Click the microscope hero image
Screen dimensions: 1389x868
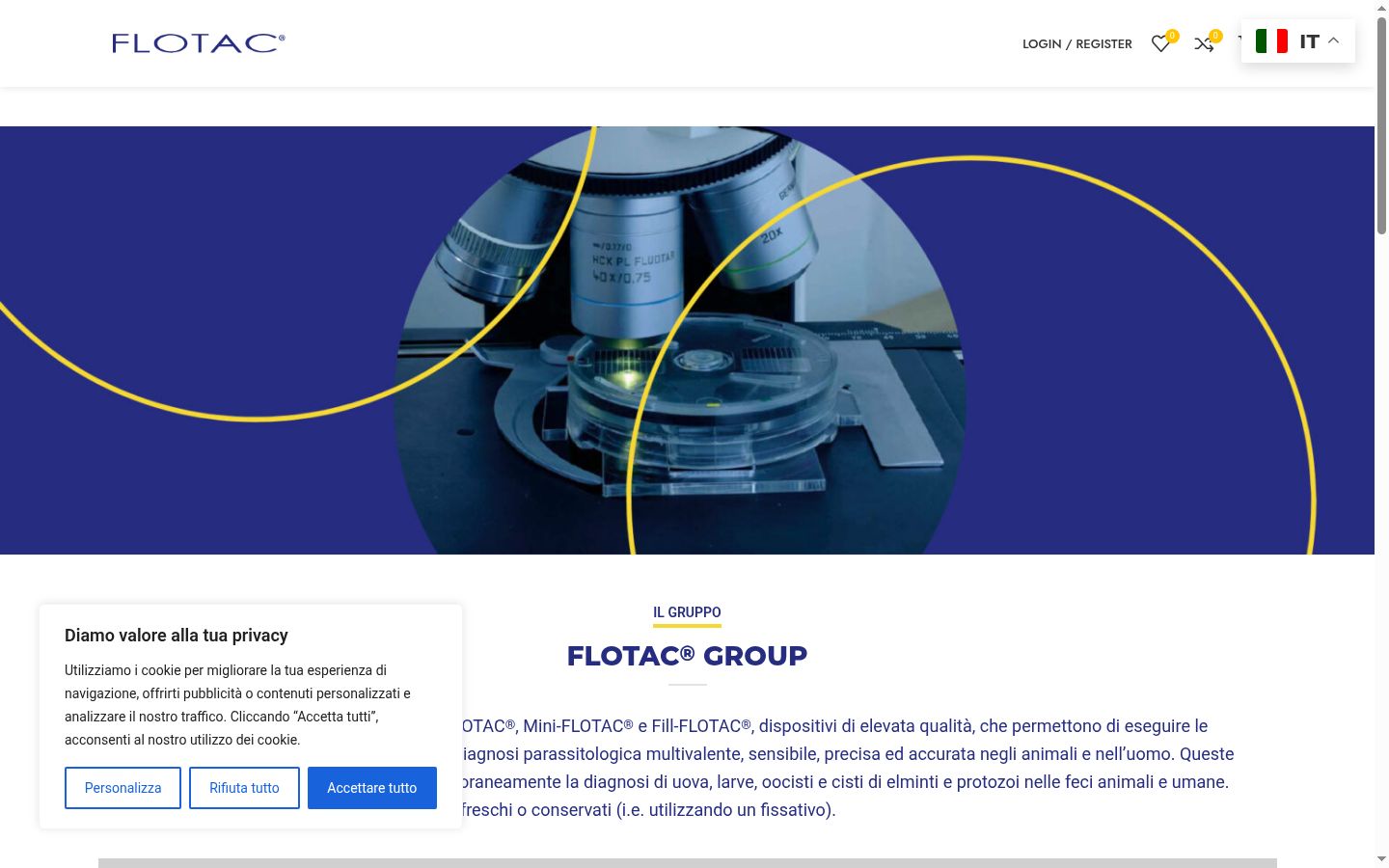click(x=687, y=340)
